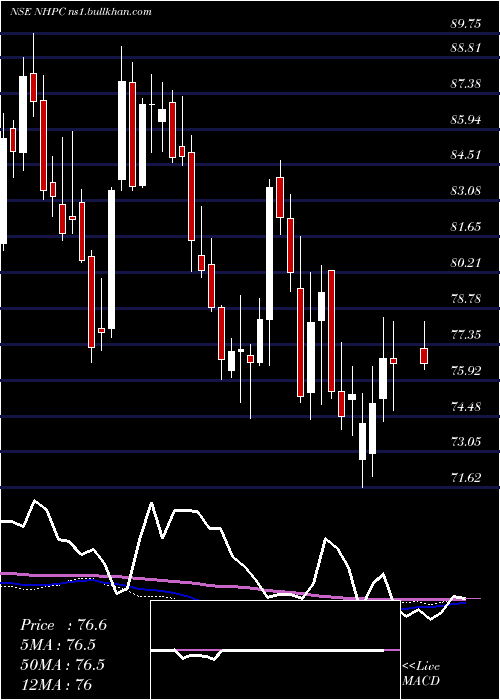Click the 89.75 price axis label
The height and width of the screenshot is (700, 500).
point(466,24)
